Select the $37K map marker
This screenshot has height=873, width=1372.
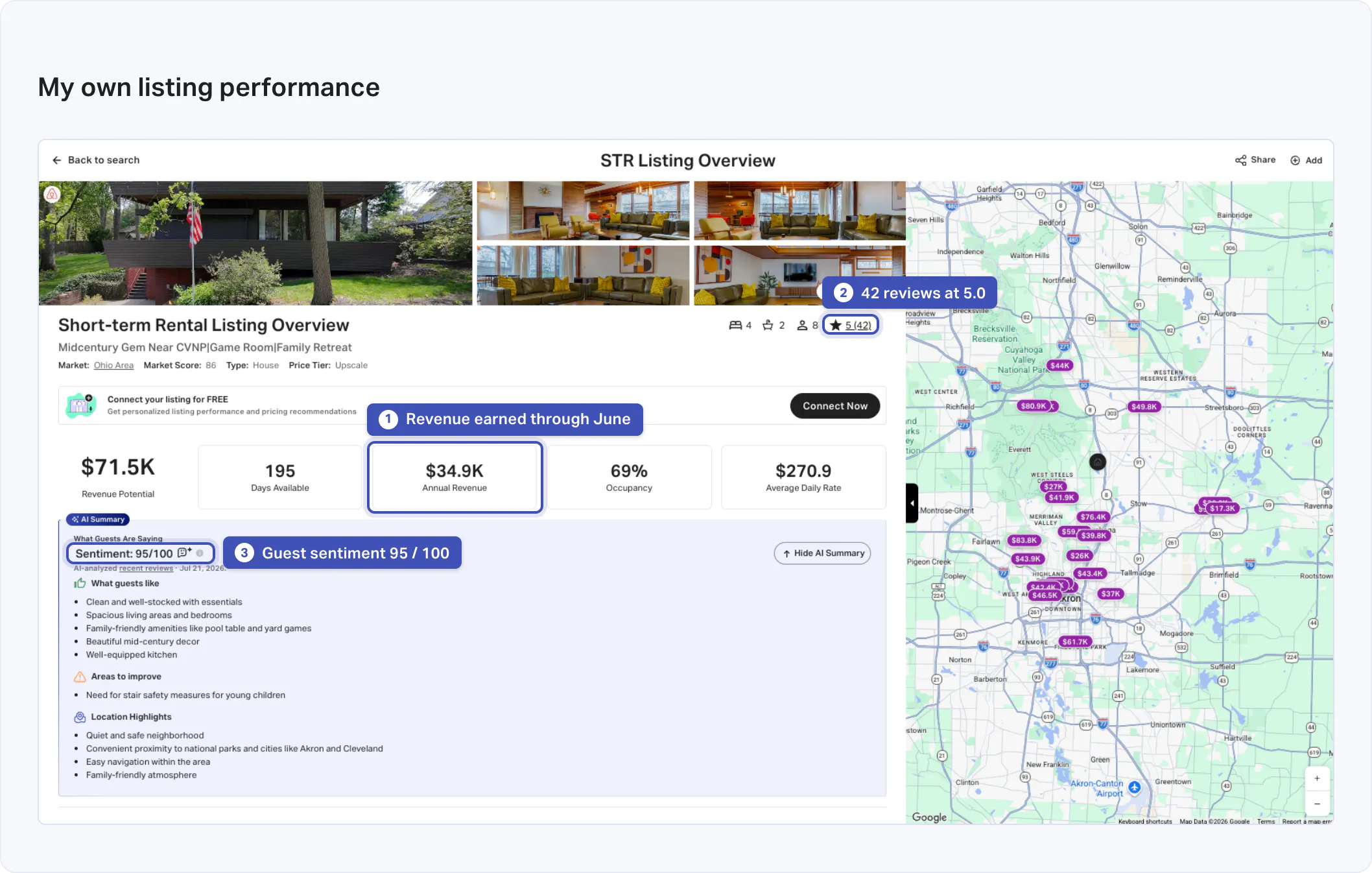pos(1110,593)
